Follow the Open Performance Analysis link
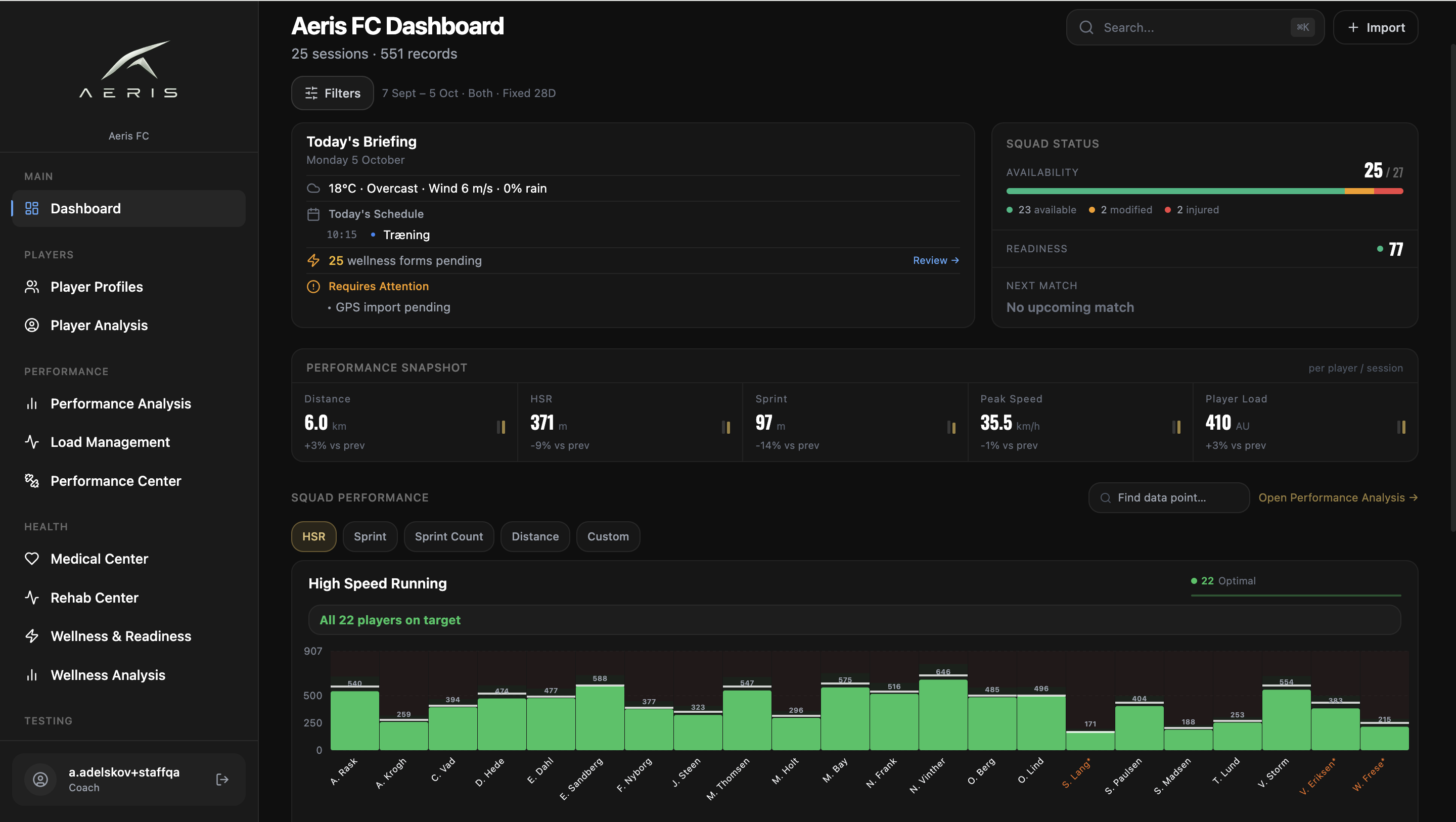The height and width of the screenshot is (822, 1456). [1338, 497]
